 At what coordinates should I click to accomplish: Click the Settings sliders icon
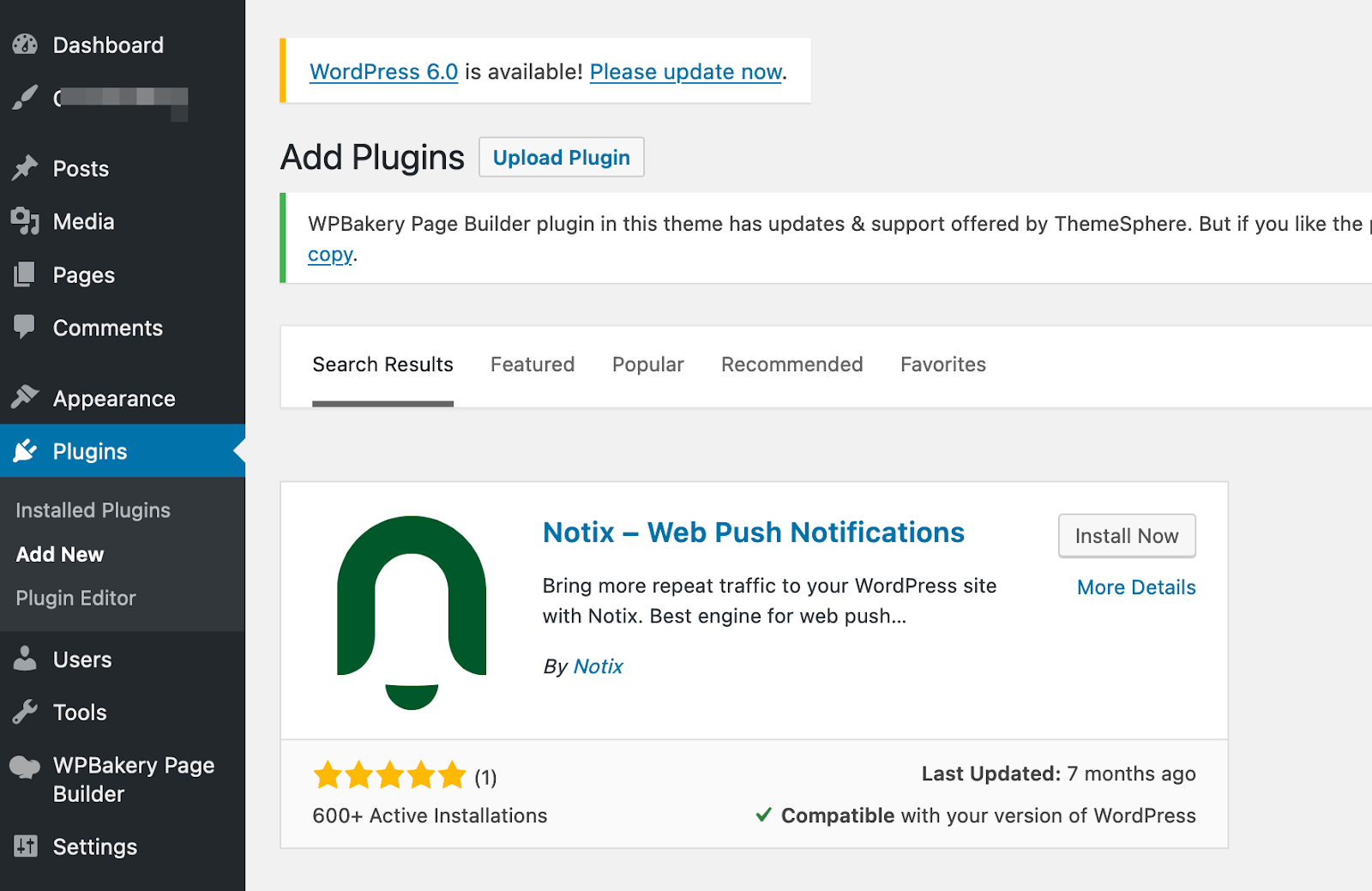(x=25, y=846)
